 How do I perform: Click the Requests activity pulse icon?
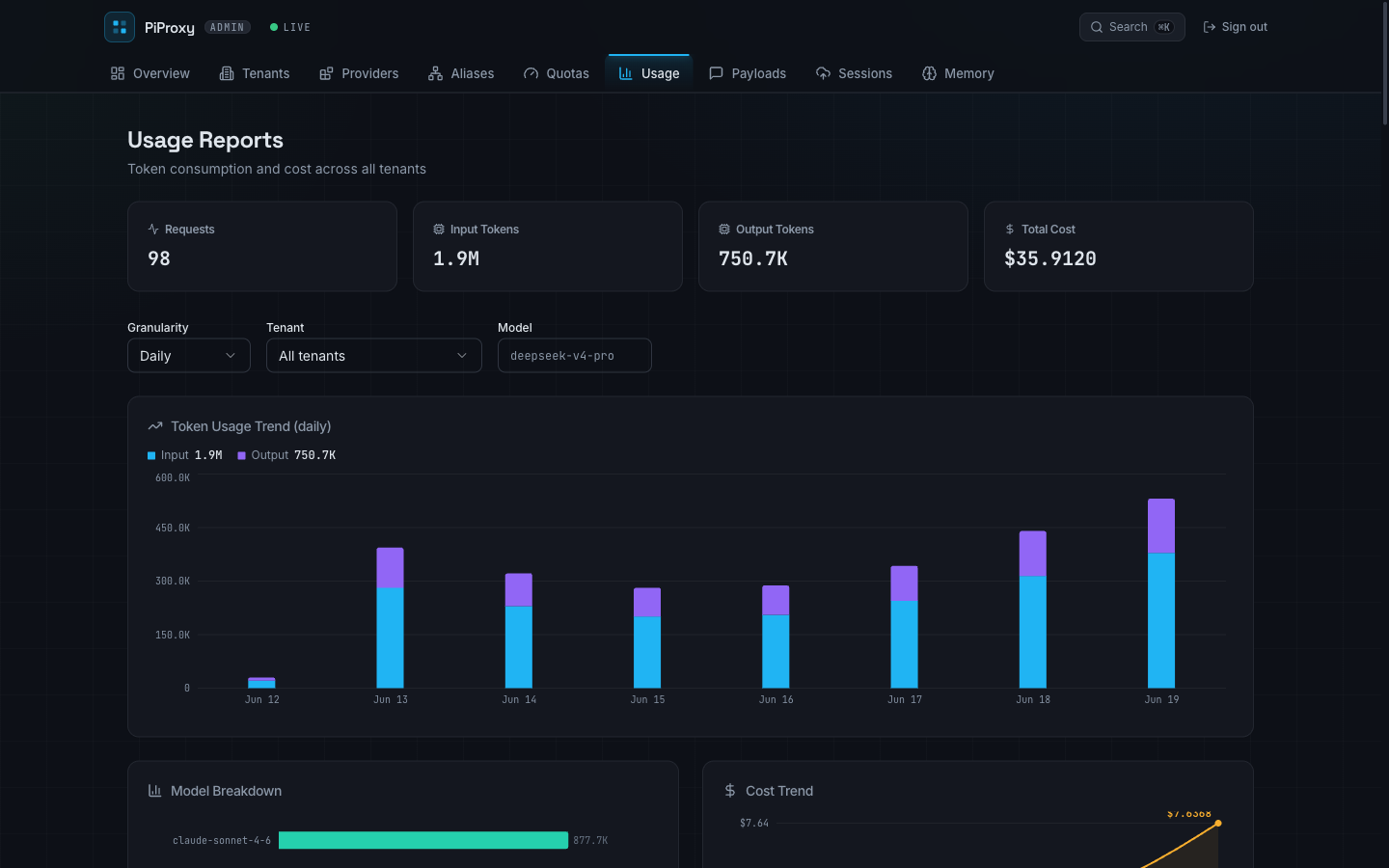coord(153,230)
